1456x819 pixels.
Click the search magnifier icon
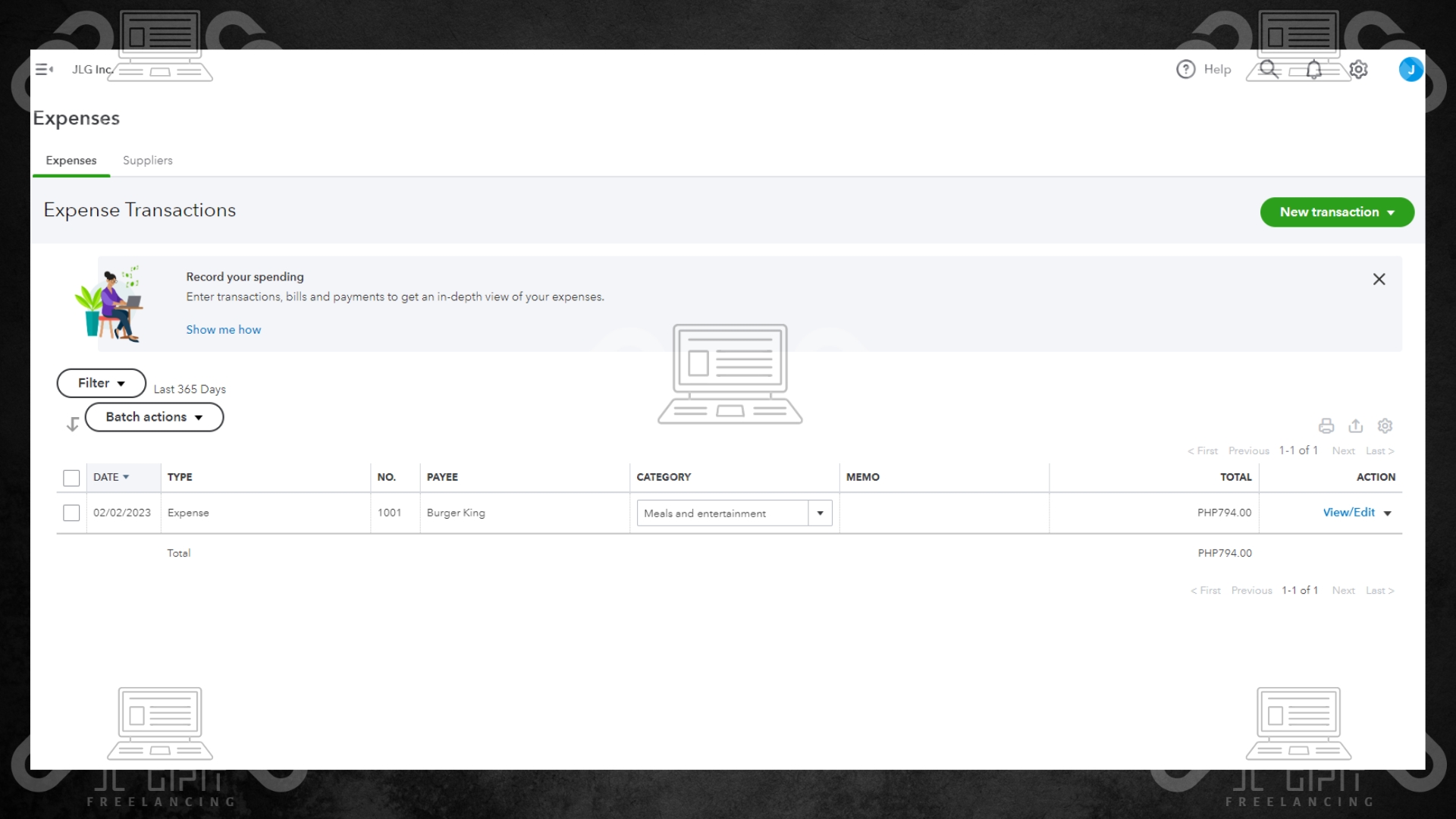point(1268,69)
